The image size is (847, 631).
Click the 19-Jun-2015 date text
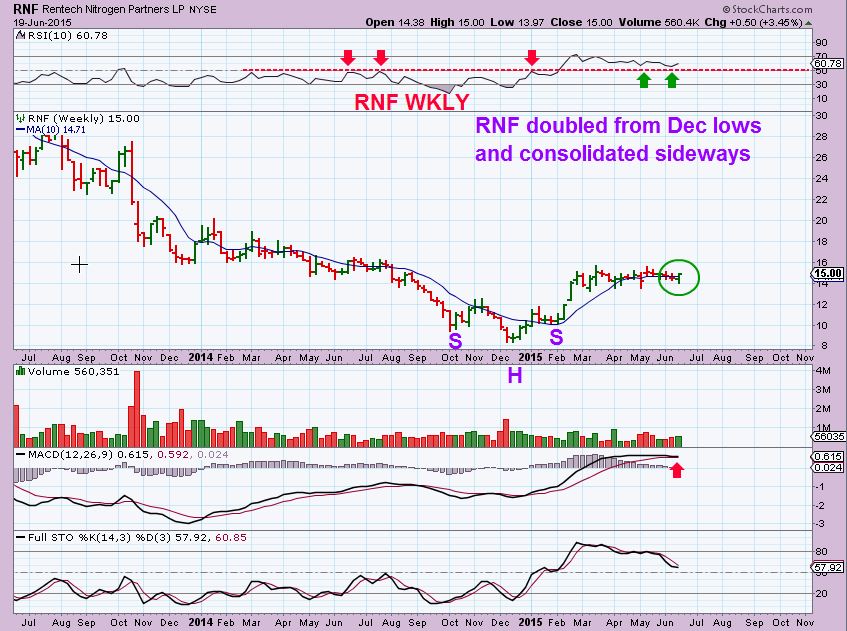(42, 23)
